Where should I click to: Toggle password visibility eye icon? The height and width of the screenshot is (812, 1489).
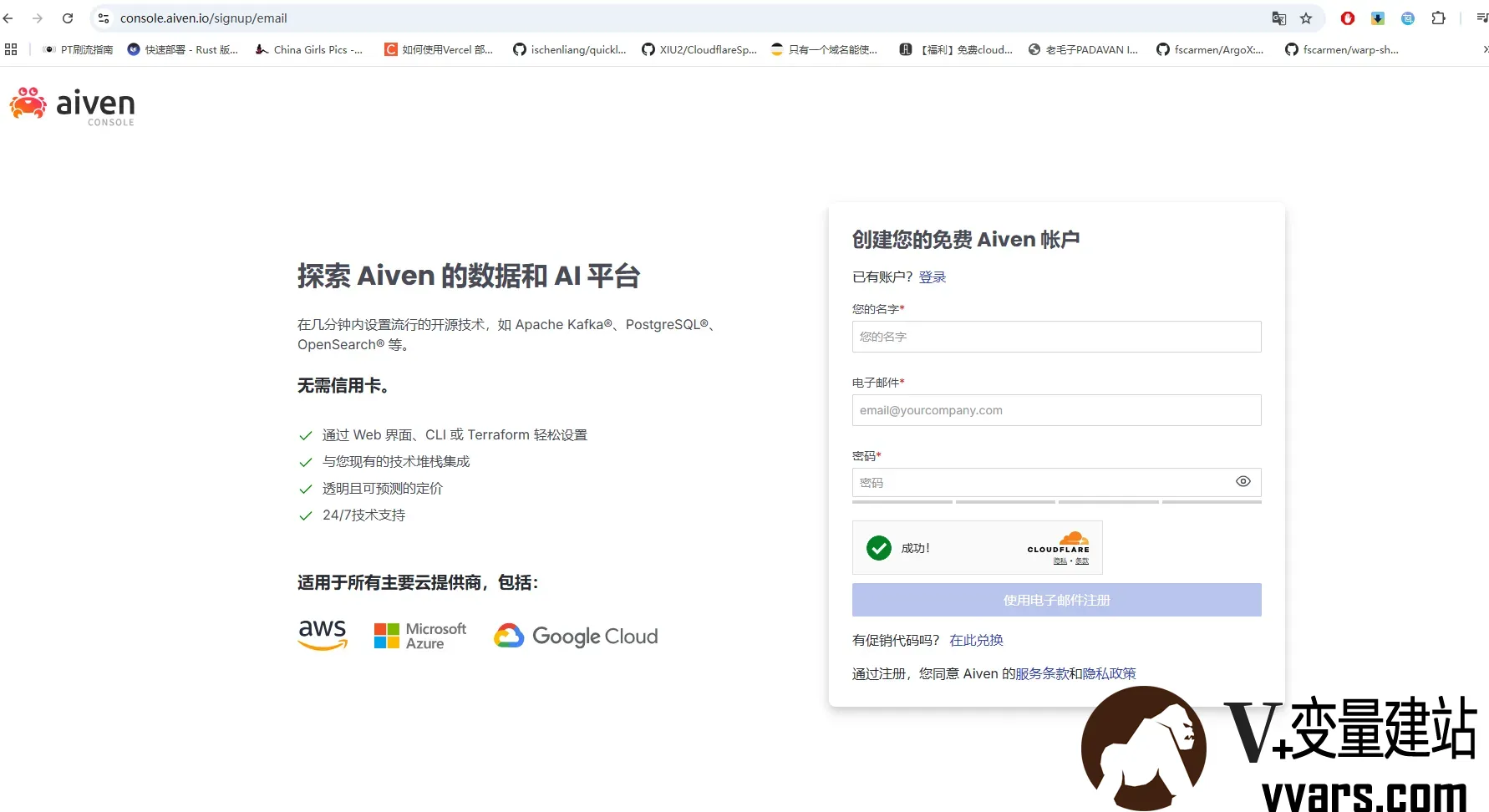click(x=1243, y=481)
